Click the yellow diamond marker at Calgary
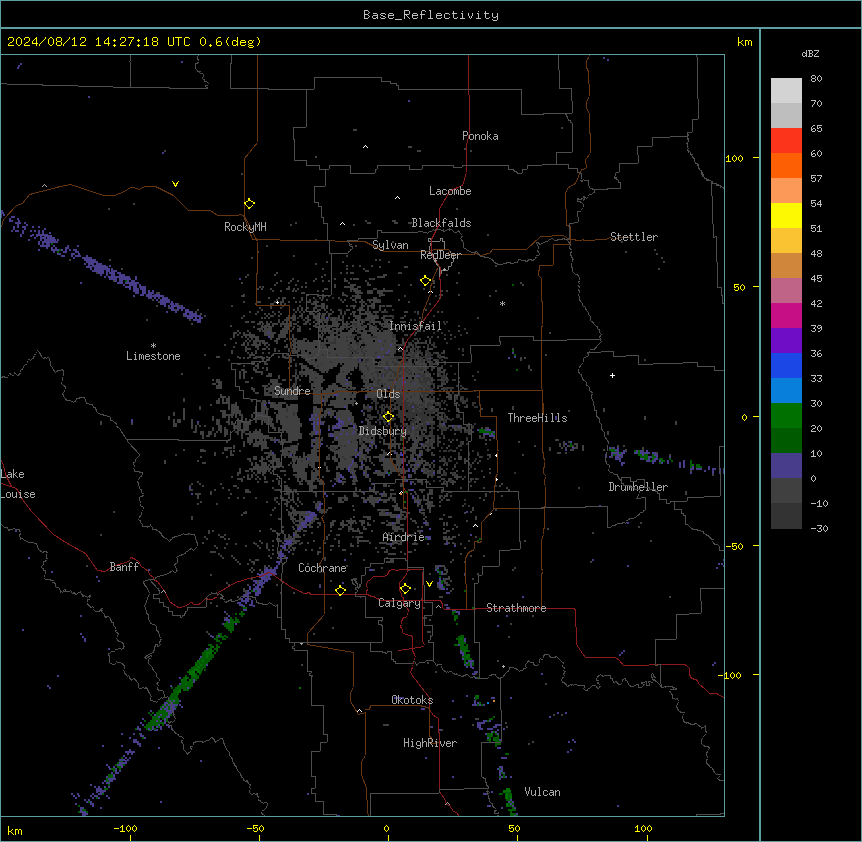The width and height of the screenshot is (862, 842). click(x=405, y=589)
